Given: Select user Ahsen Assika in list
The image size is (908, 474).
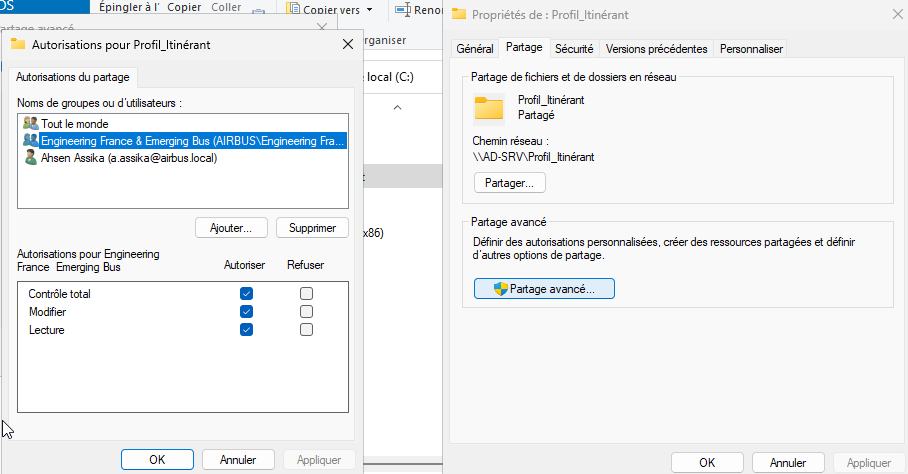Looking at the screenshot, I should pos(129,158).
